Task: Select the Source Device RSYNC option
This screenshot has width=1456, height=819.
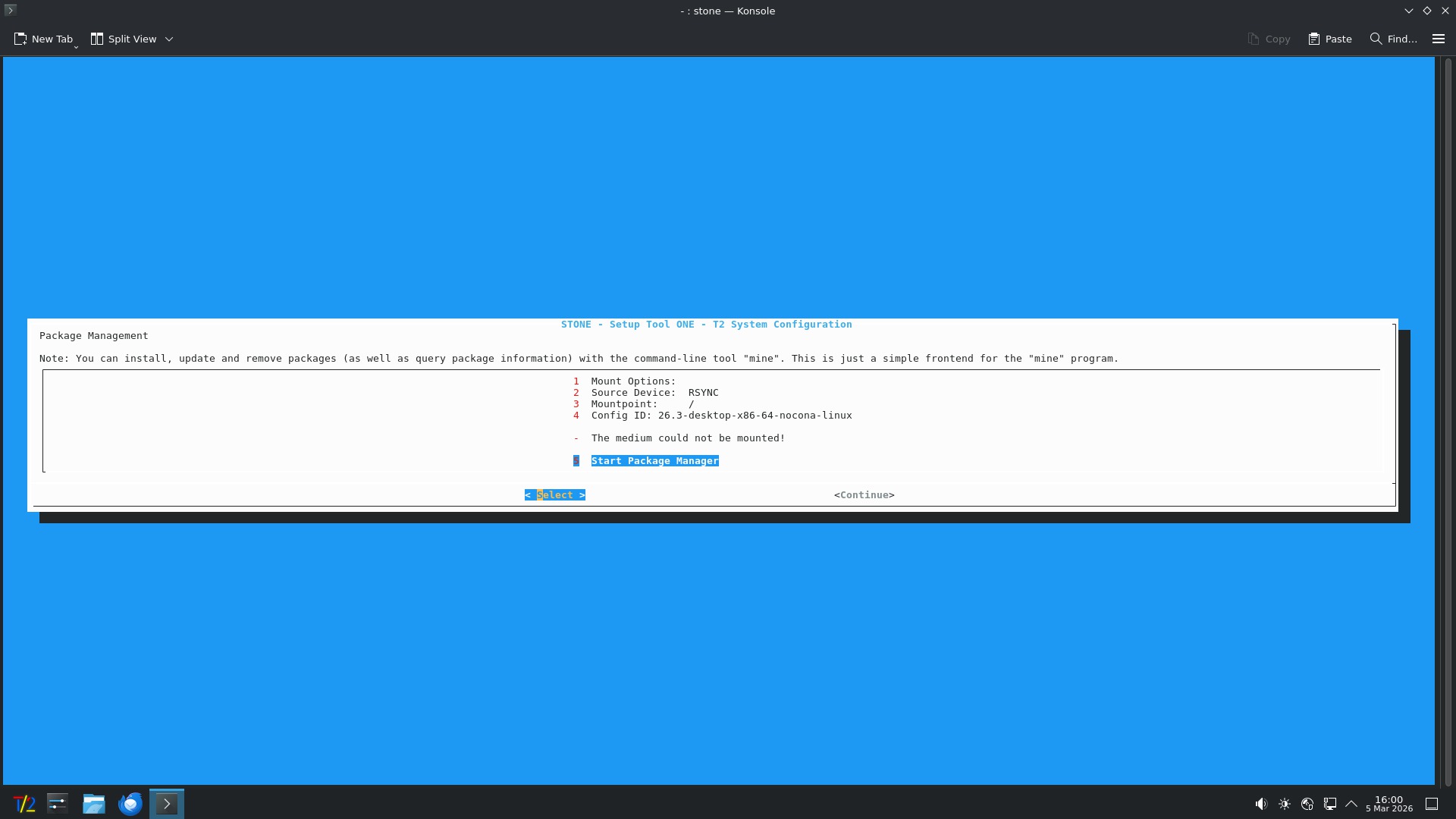Action: tap(654, 393)
